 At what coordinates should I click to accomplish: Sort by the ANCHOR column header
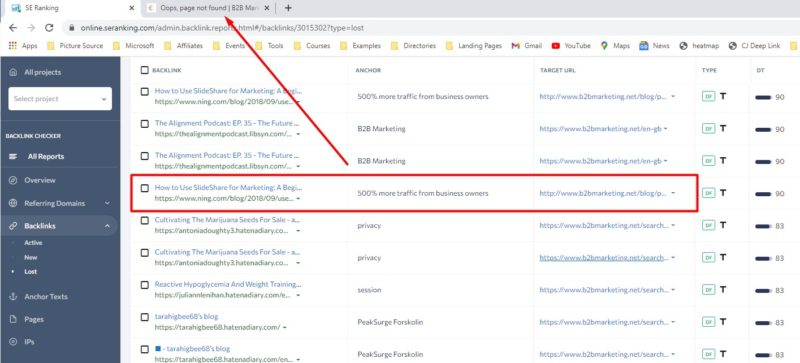click(368, 70)
